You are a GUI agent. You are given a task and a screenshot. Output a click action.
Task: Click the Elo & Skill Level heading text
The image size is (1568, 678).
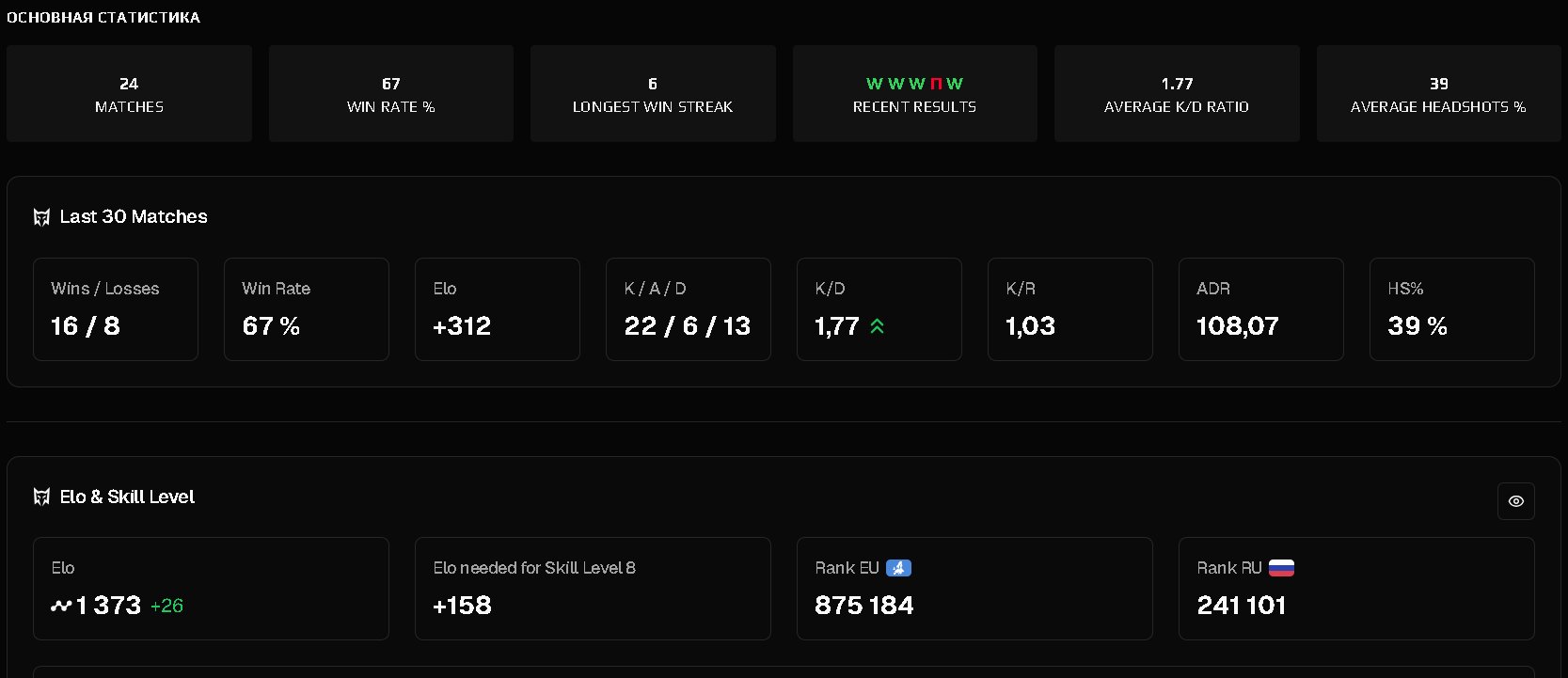pyautogui.click(x=127, y=497)
